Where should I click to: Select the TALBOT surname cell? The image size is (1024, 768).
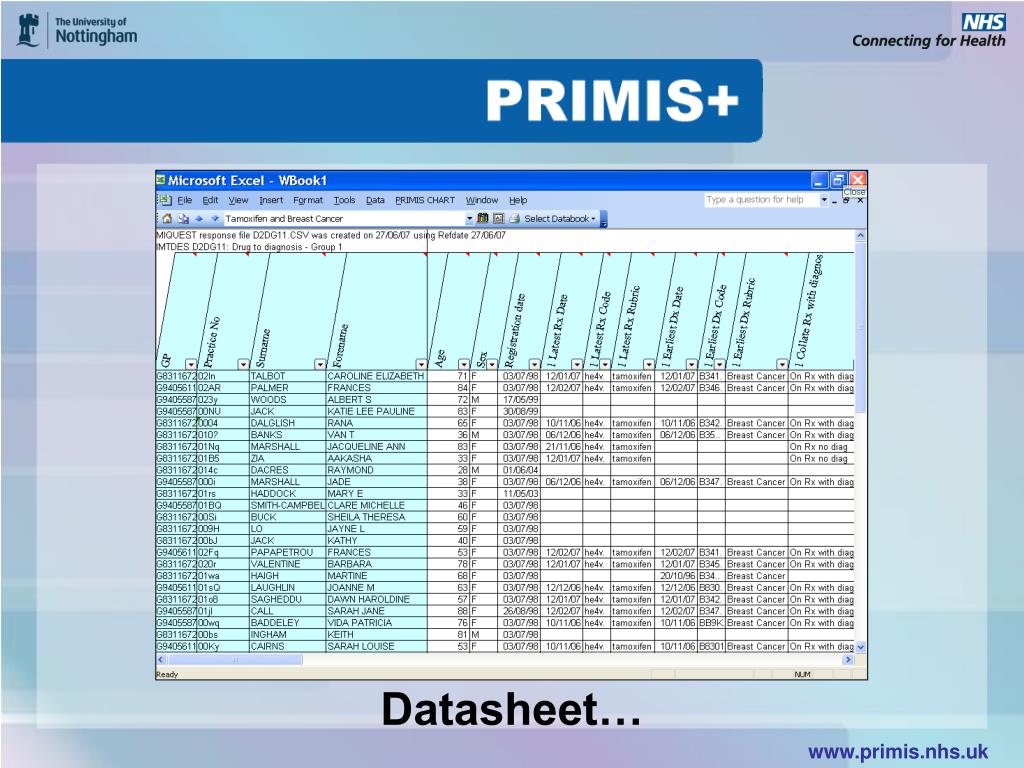pyautogui.click(x=287, y=376)
